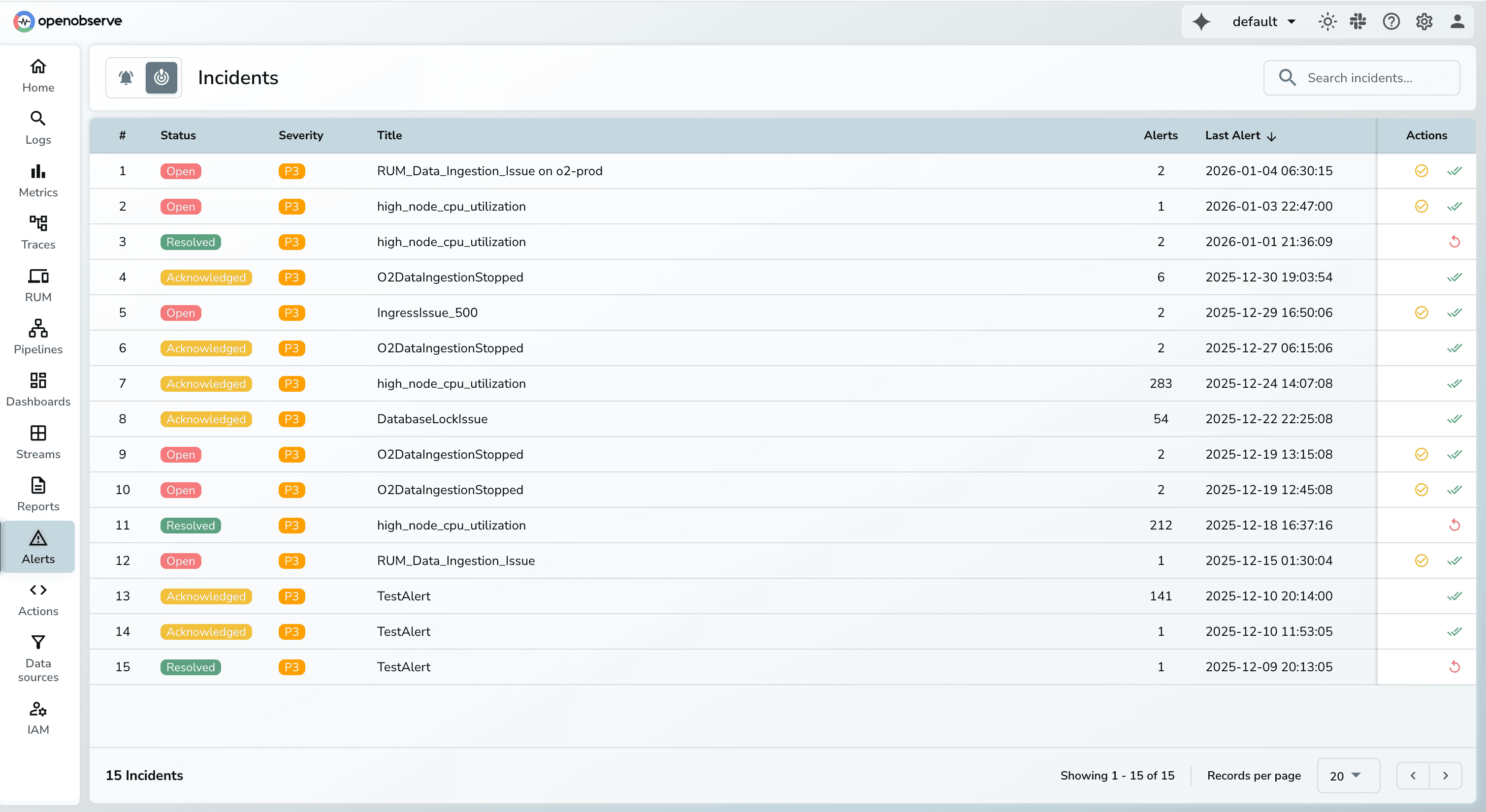Open the default organization dropdown
Image resolution: width=1486 pixels, height=812 pixels.
[1264, 21]
